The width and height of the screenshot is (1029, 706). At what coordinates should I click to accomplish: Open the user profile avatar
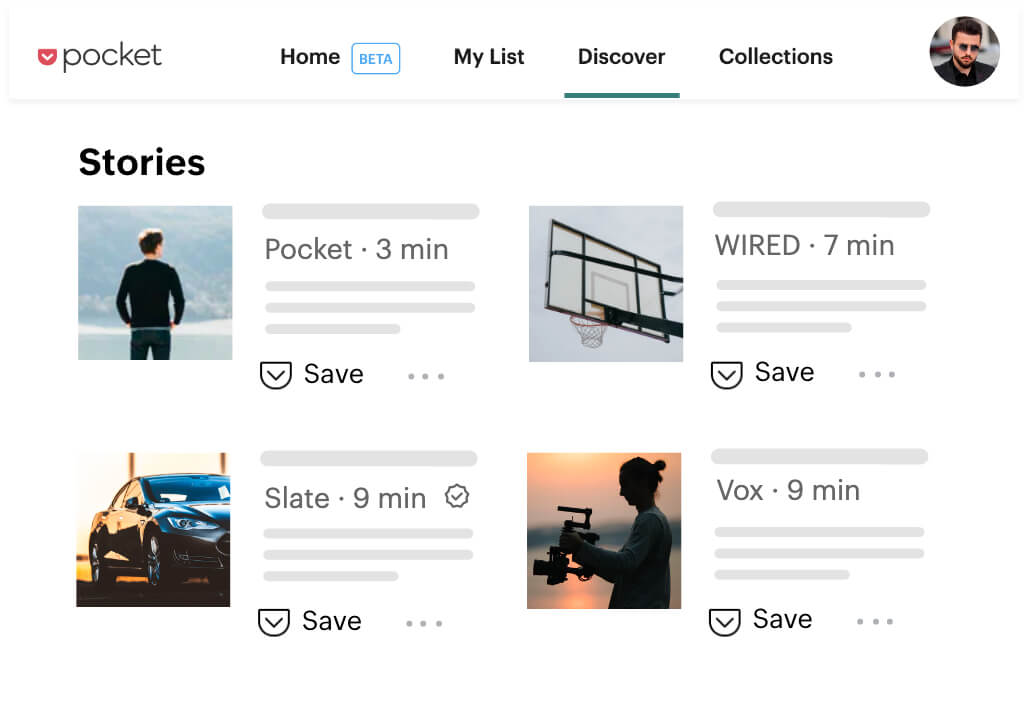point(964,52)
